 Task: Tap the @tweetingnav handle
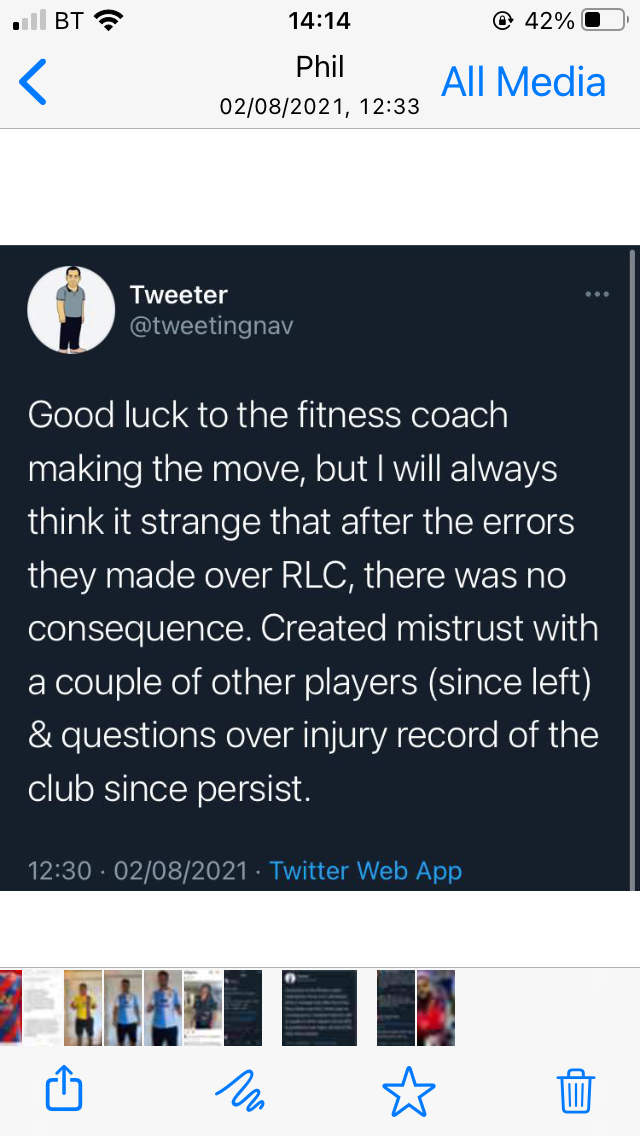coord(211,326)
